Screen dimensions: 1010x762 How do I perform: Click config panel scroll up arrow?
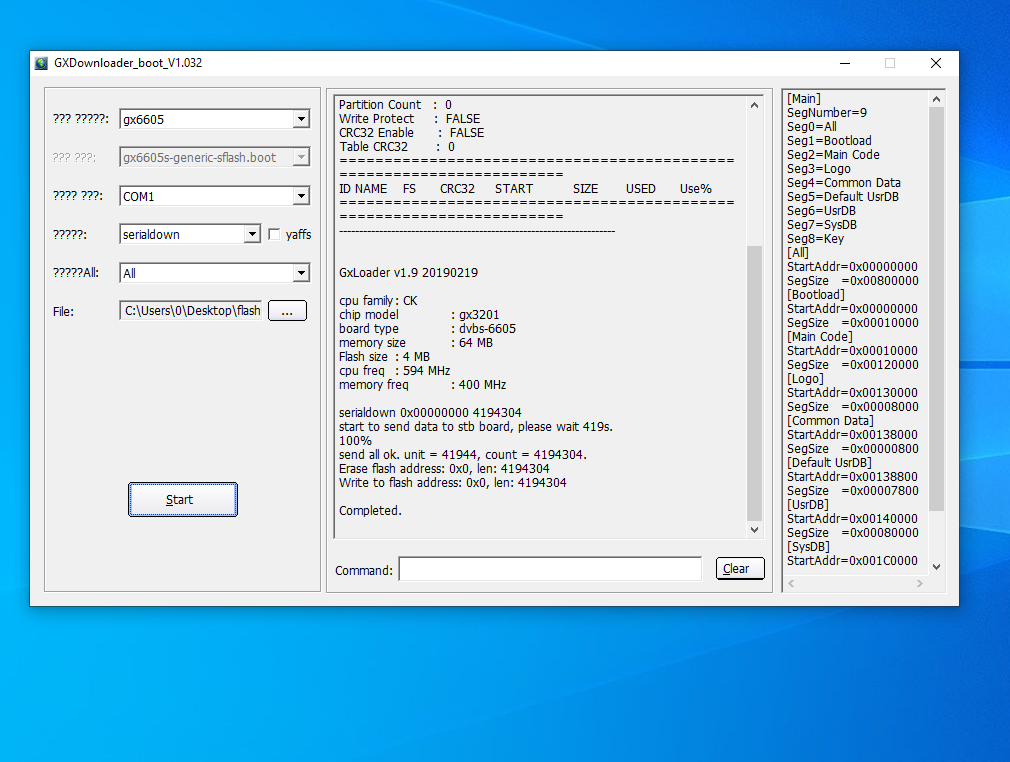coord(937,99)
